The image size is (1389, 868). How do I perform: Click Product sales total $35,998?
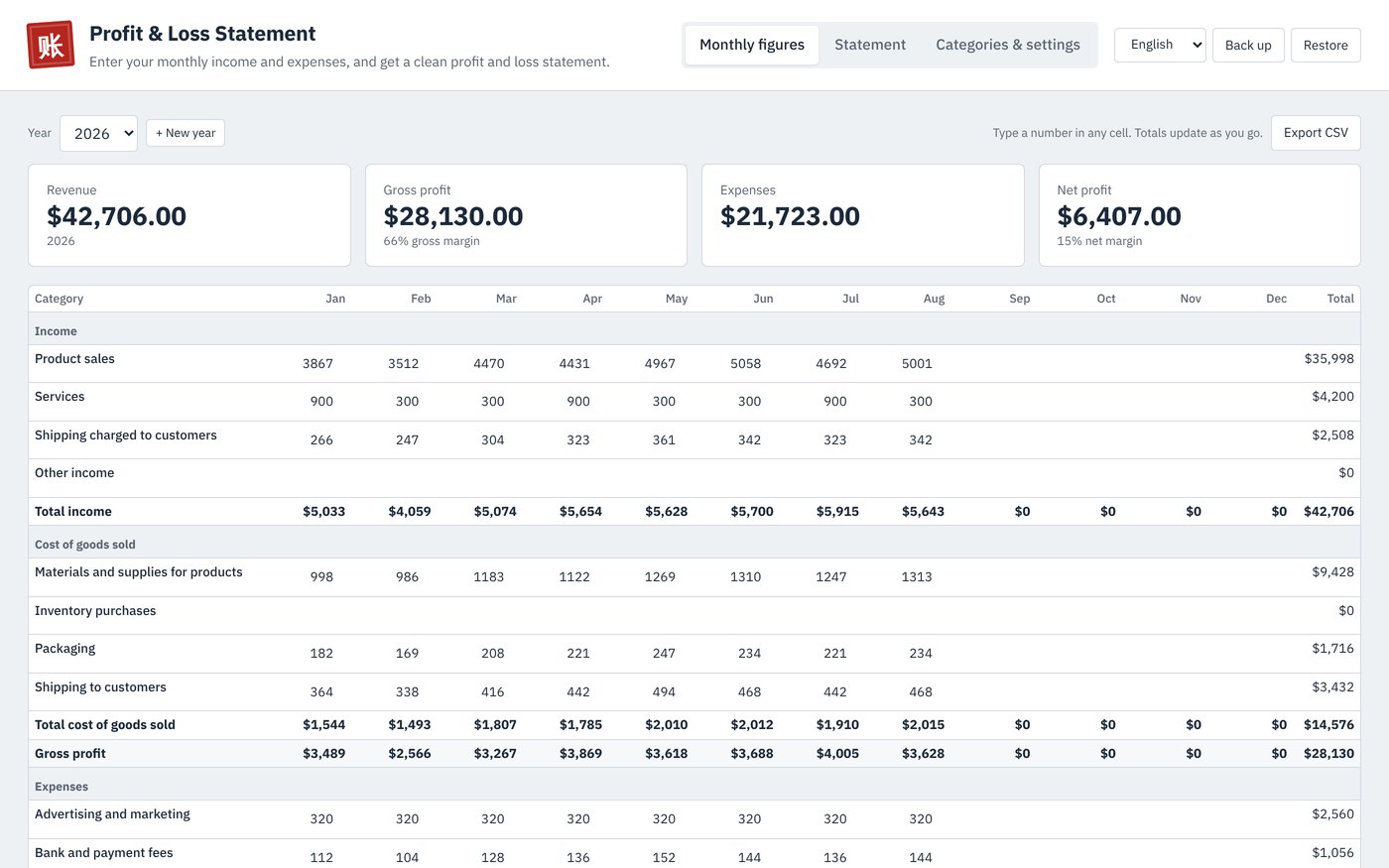tap(1328, 359)
